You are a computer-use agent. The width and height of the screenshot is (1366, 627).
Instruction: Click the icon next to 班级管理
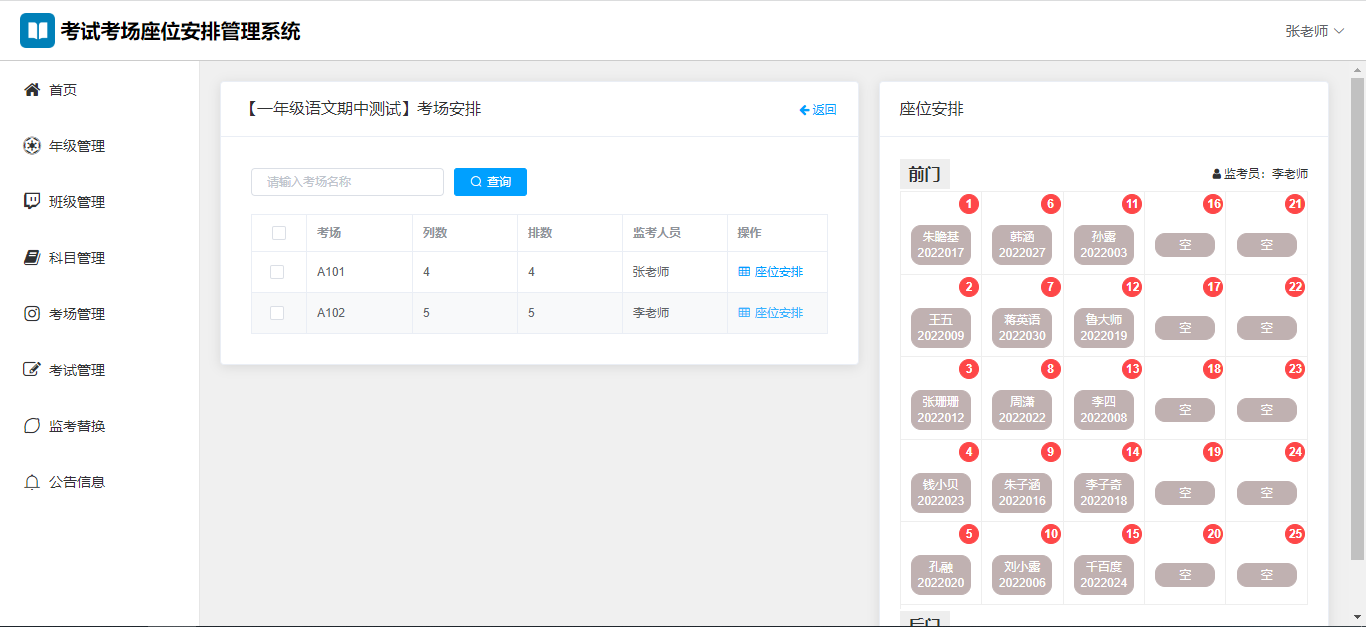tap(32, 202)
